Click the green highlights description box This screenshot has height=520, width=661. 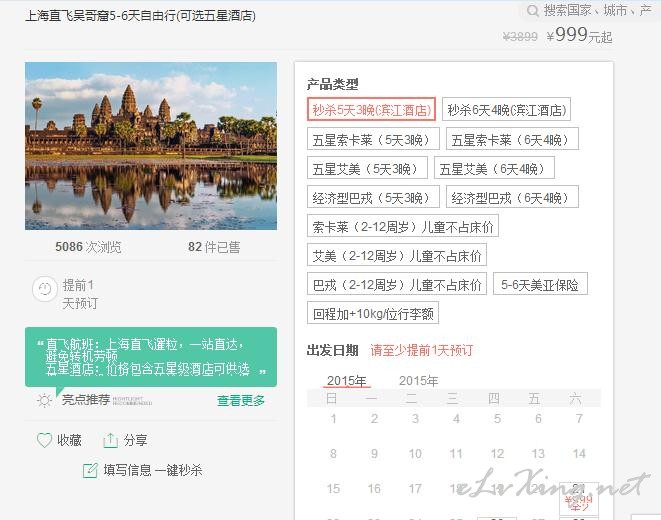(x=151, y=357)
